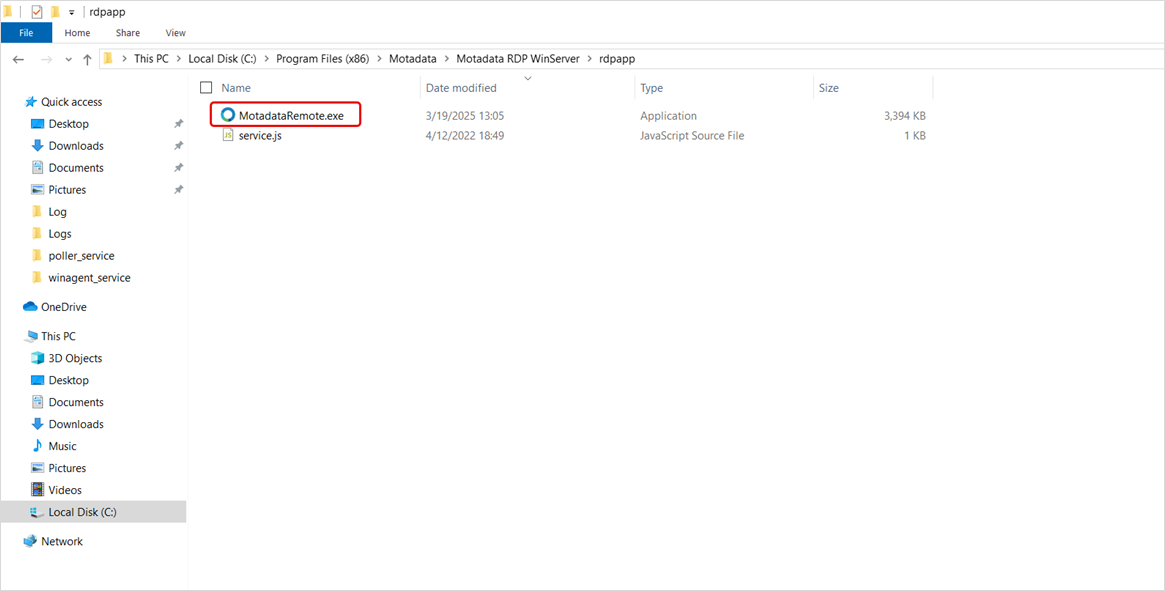1165x591 pixels.
Task: Click the Quick access star icon
Action: [31, 102]
